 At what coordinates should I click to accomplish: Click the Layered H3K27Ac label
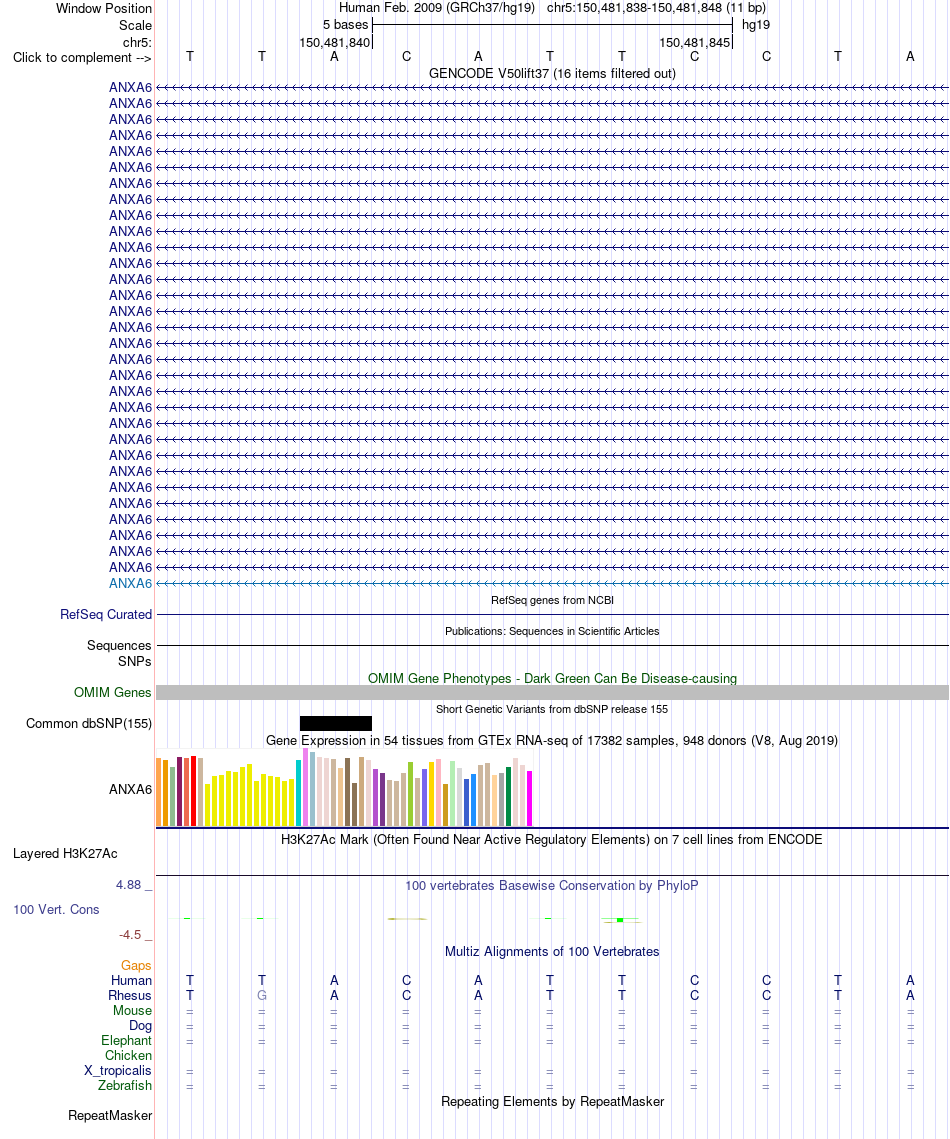pyautogui.click(x=65, y=854)
